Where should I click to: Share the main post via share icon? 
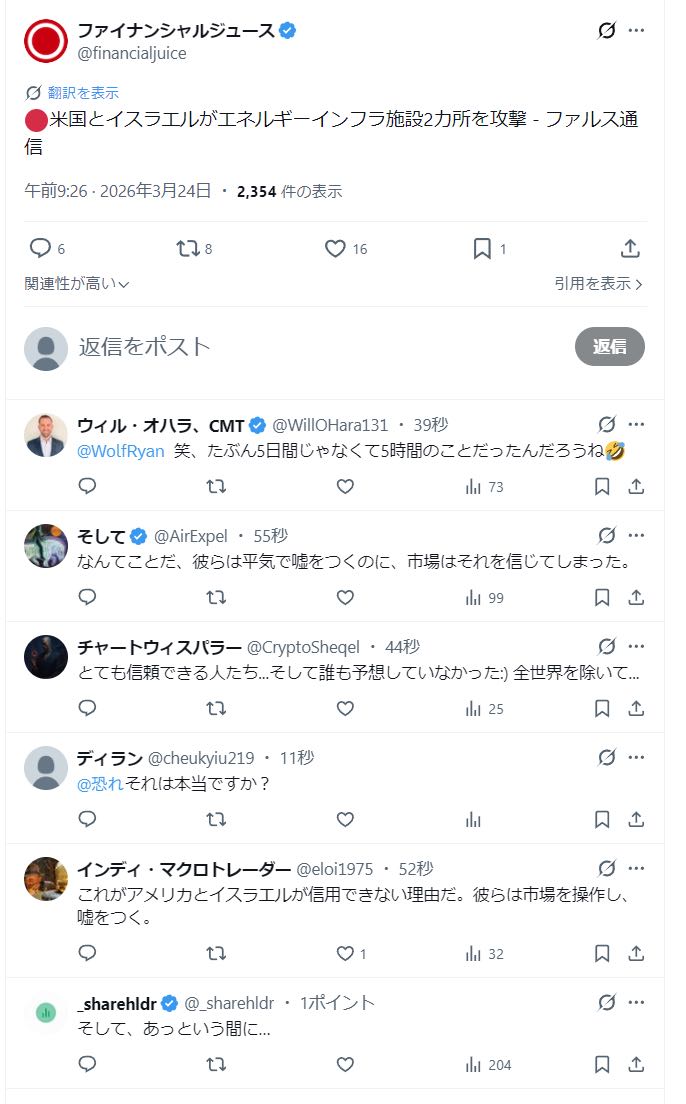click(x=630, y=249)
